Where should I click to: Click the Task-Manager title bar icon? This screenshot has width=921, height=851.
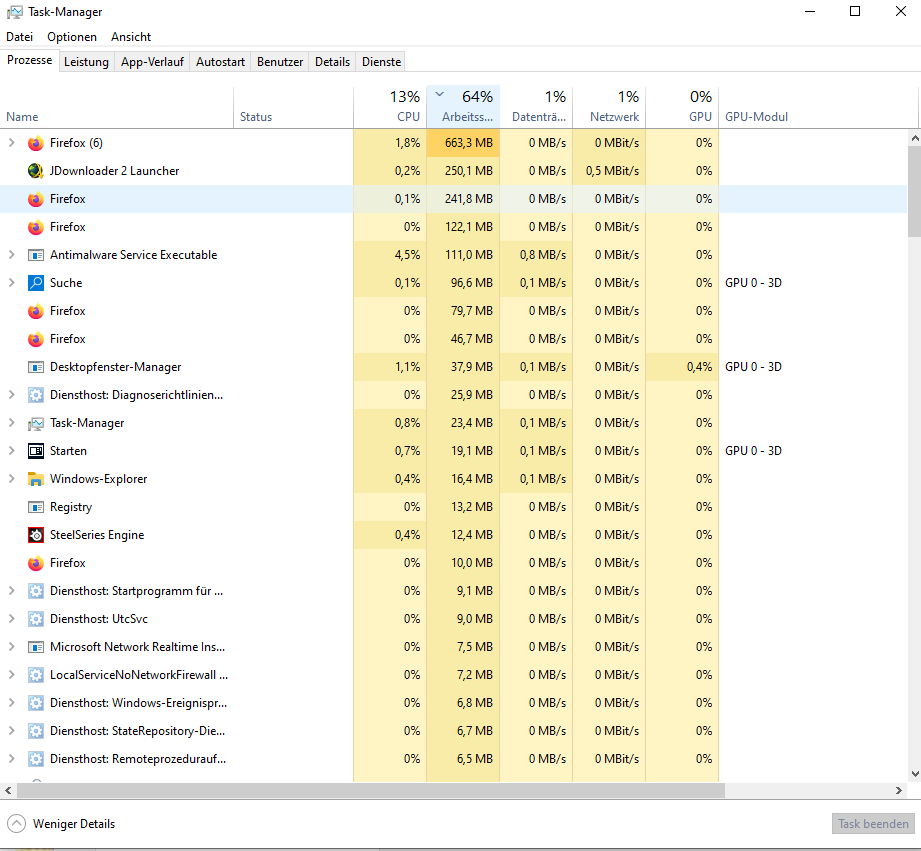point(15,12)
